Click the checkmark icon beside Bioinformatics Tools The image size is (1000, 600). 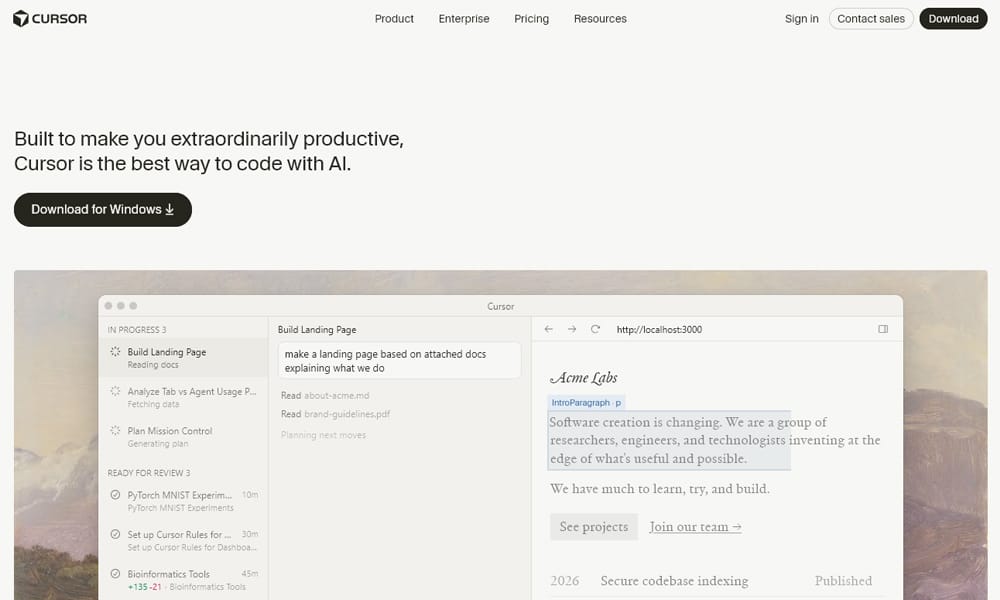[115, 574]
